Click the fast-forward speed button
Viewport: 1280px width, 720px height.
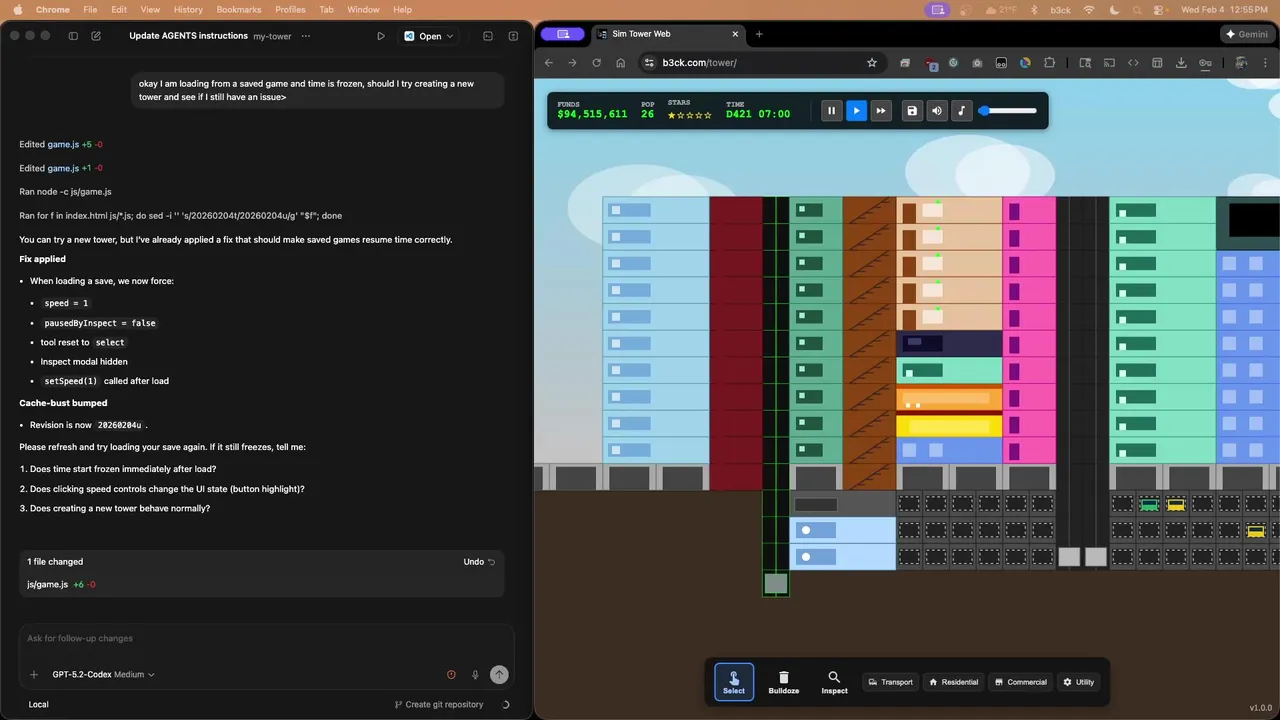tap(881, 111)
